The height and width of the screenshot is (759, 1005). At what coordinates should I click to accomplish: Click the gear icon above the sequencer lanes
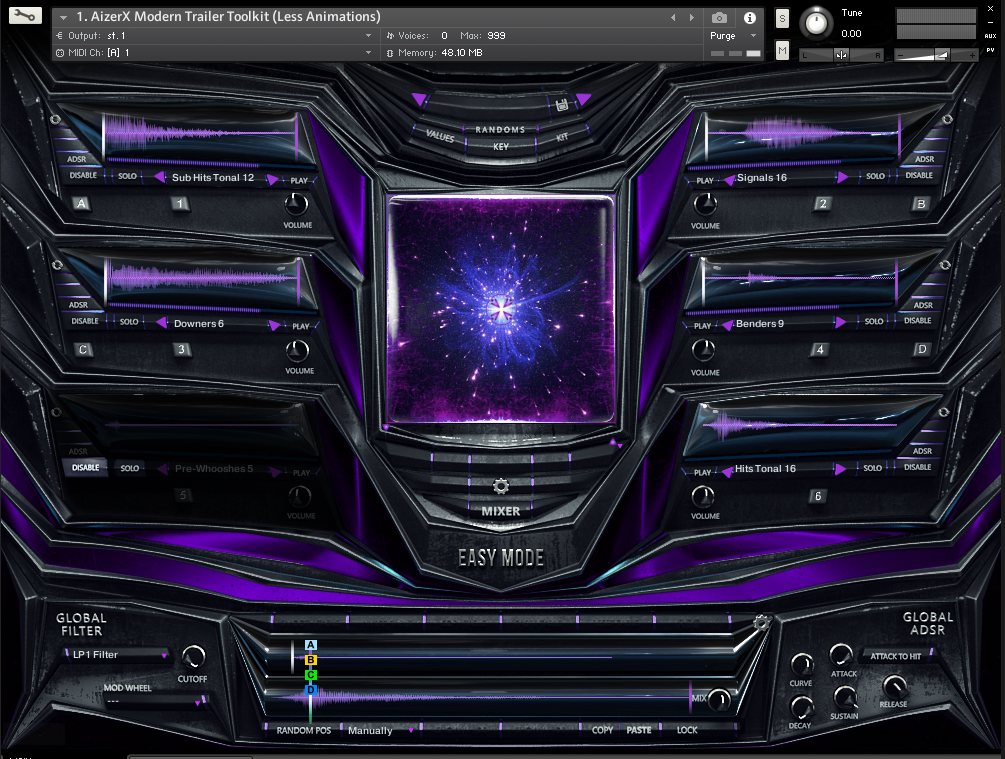coord(762,623)
